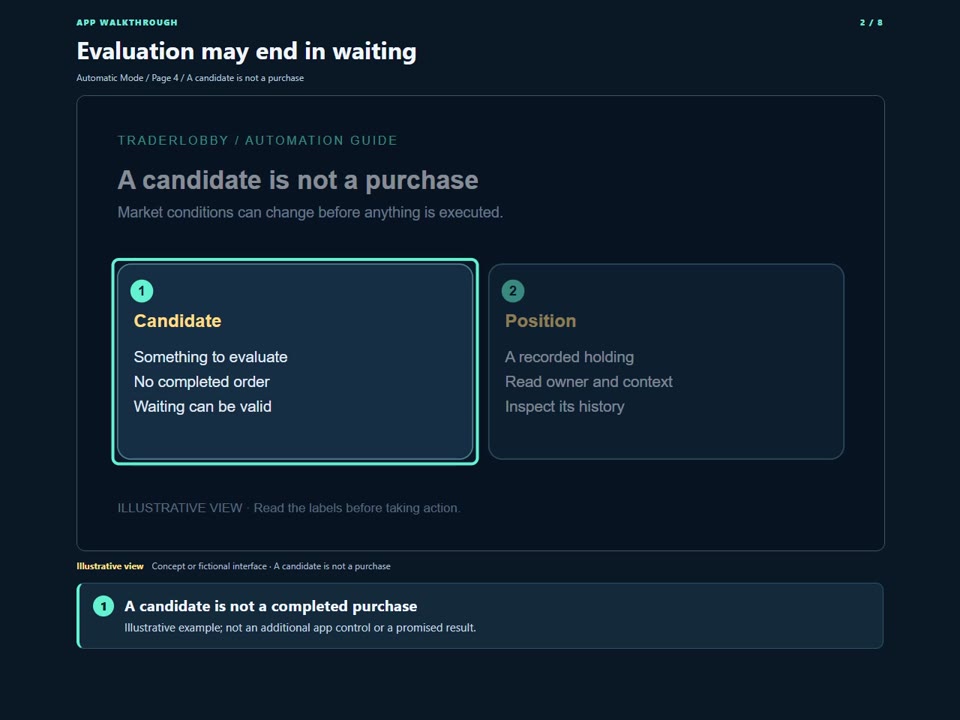Click the Candidate heading

click(178, 321)
